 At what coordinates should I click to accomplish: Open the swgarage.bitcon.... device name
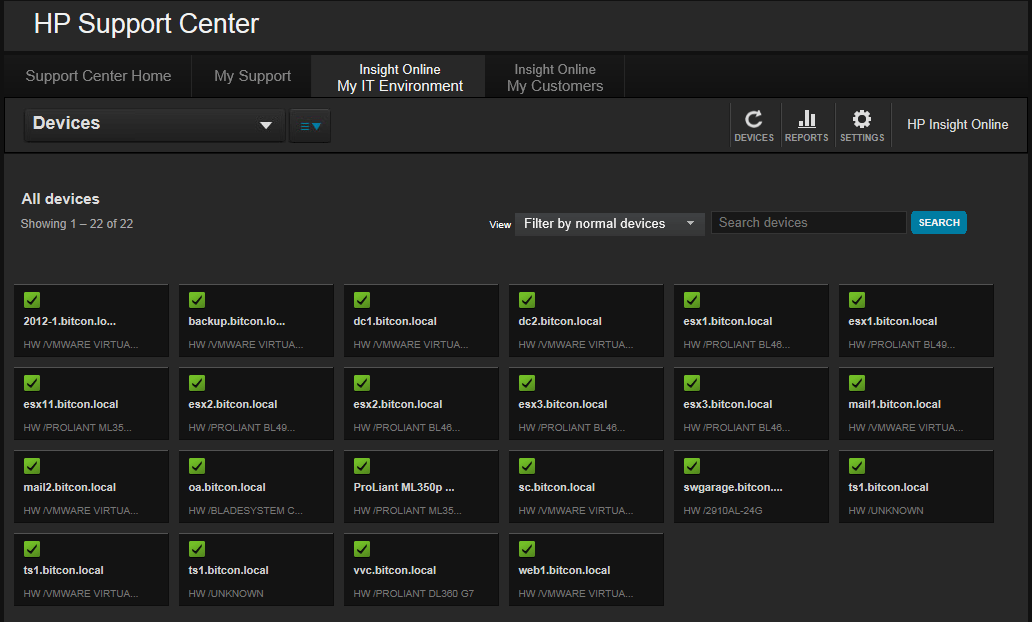tap(733, 487)
